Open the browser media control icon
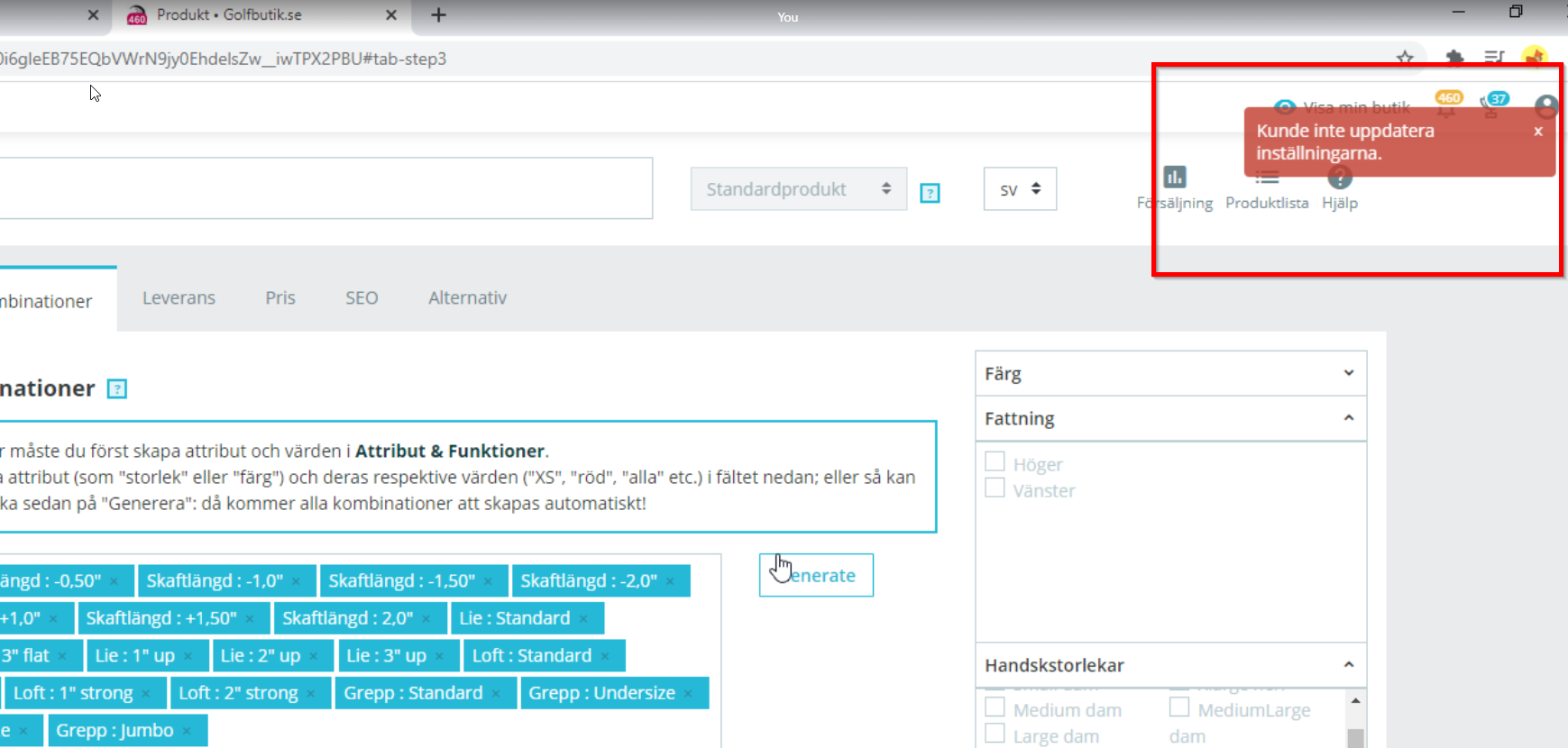 [1494, 59]
